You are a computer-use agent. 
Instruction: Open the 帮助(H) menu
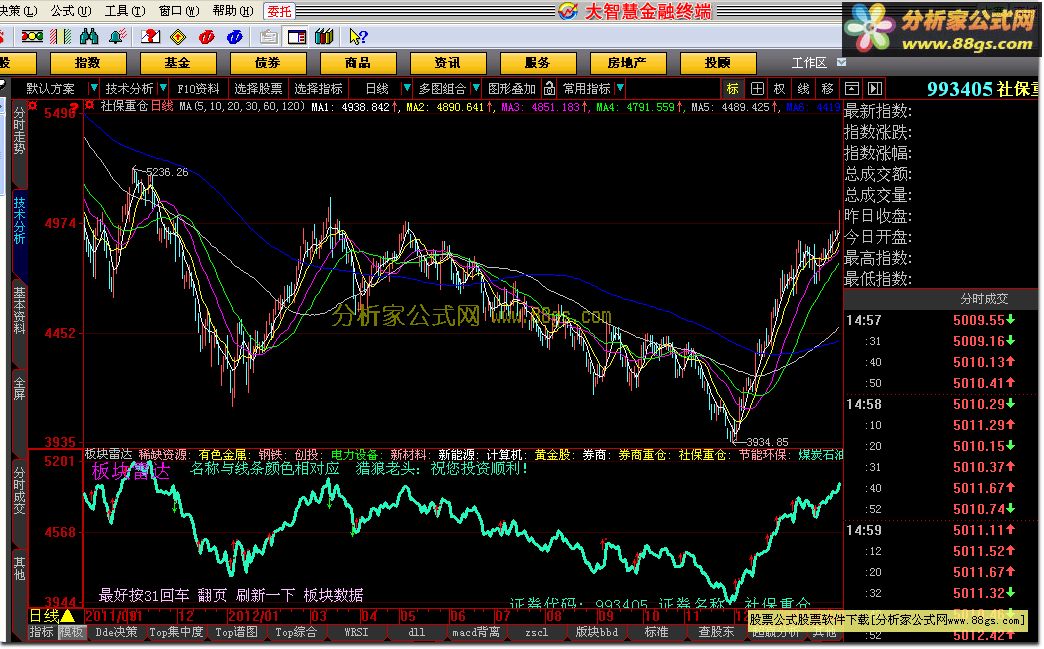(233, 11)
